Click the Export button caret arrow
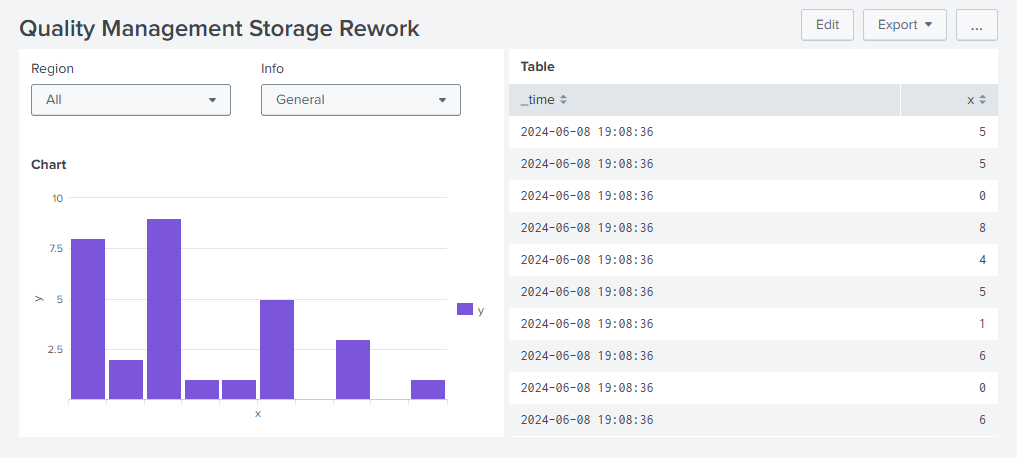This screenshot has height=458, width=1017. pyautogui.click(x=929, y=25)
